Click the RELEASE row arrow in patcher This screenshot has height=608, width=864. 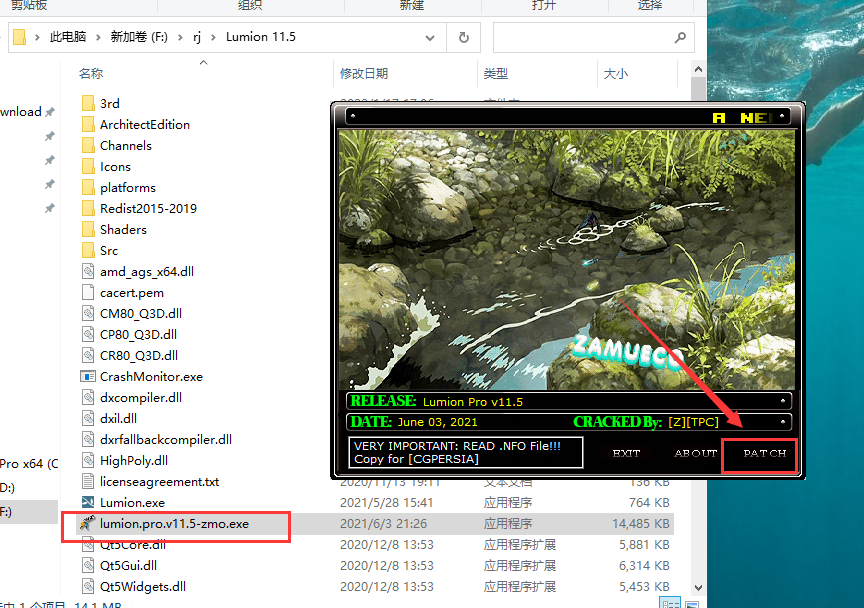click(x=782, y=401)
